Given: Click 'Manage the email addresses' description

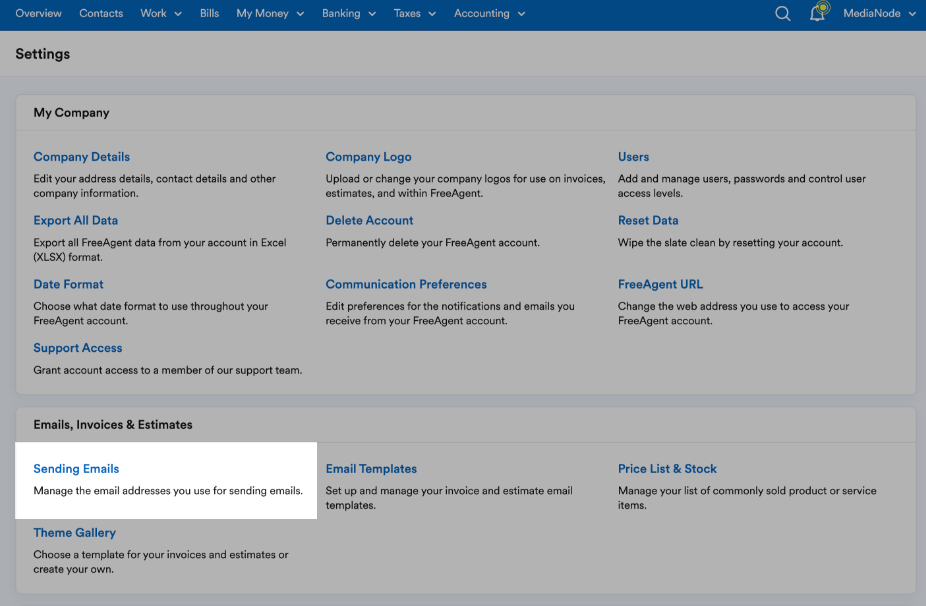Looking at the screenshot, I should tap(168, 491).
